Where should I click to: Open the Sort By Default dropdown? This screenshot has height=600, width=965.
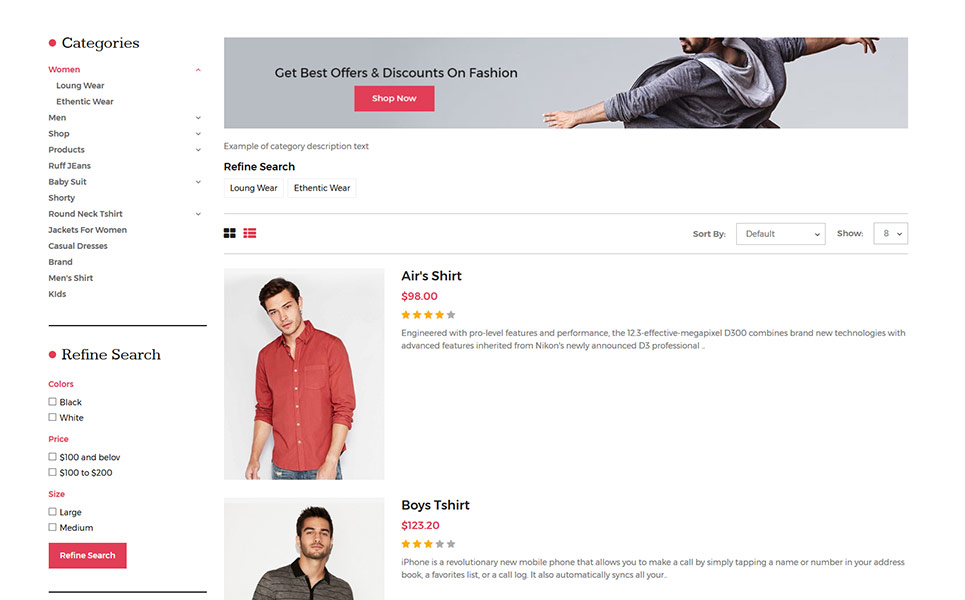pyautogui.click(x=780, y=234)
